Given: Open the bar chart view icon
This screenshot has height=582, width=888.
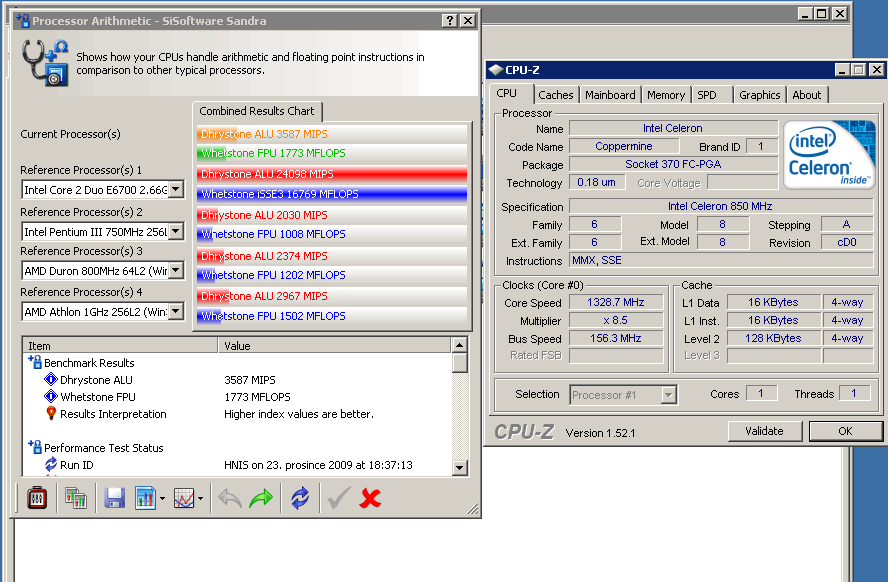Looking at the screenshot, I should point(145,497).
